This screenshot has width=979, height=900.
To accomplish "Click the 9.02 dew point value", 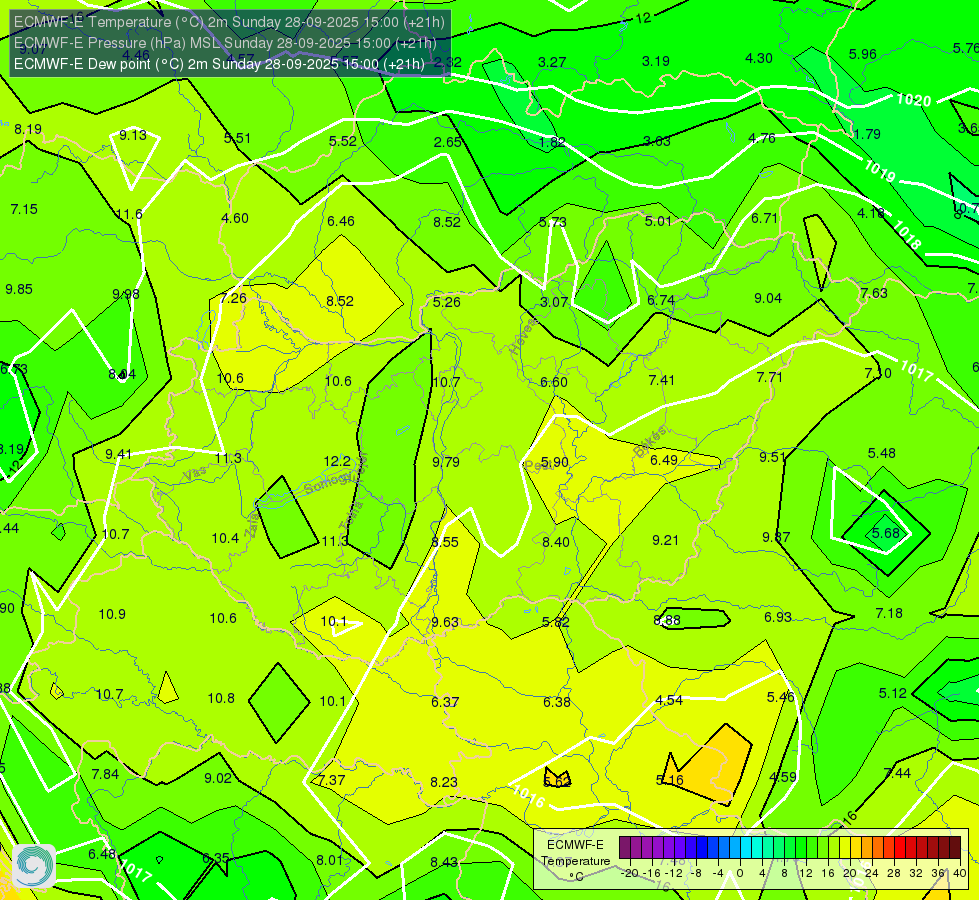I will coord(218,778).
